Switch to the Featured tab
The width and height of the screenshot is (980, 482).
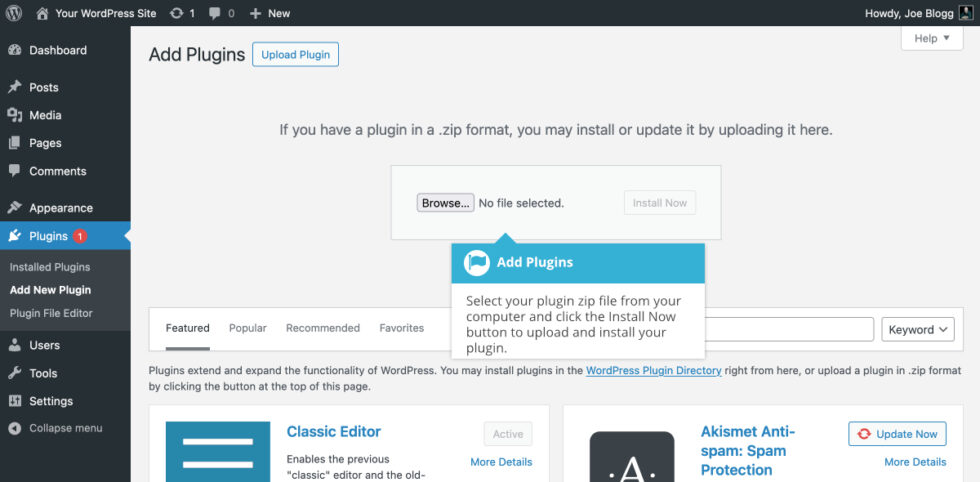coord(188,328)
